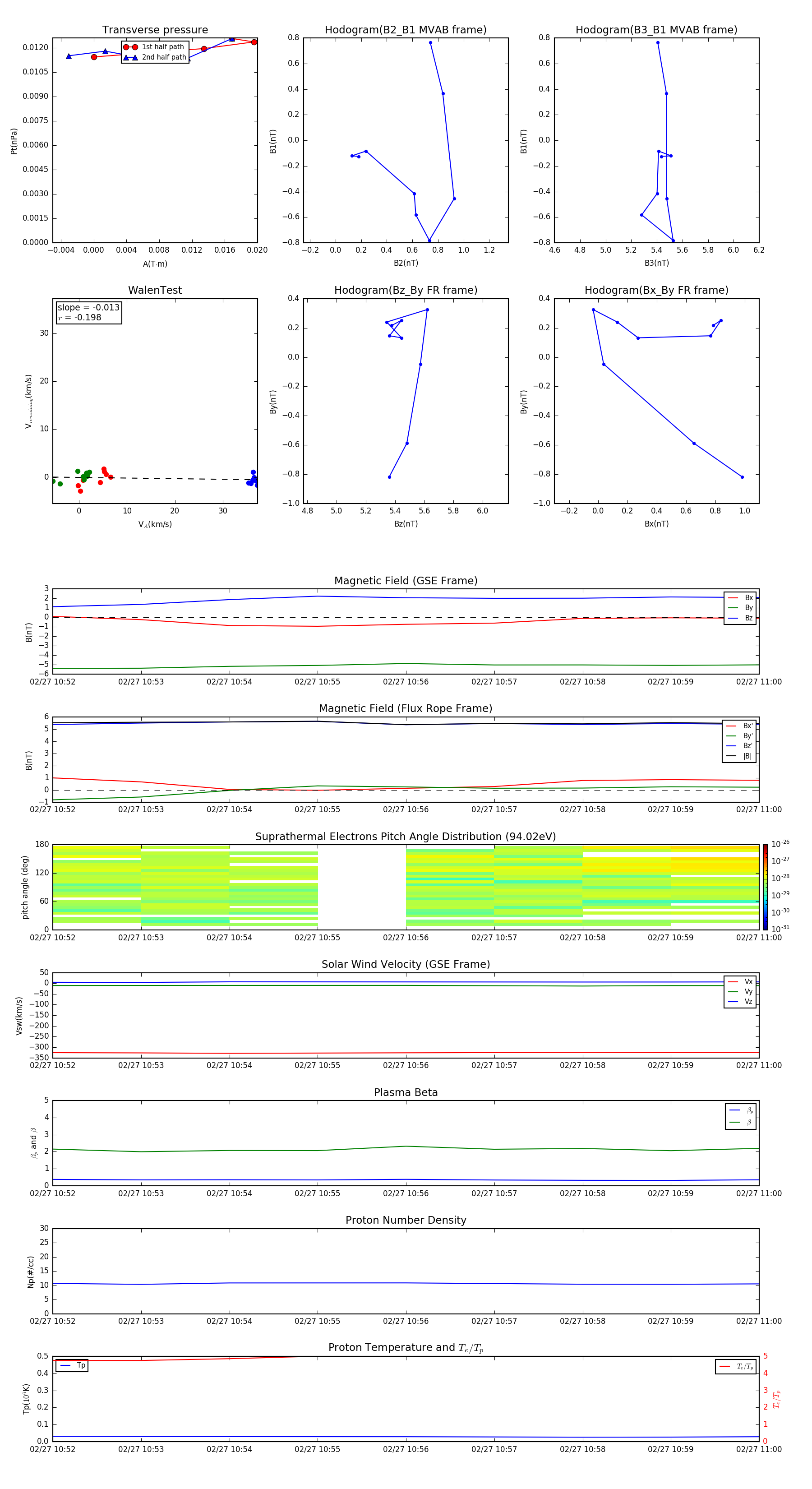
Task: Click the 'WalenTest' plot title
Action: pyautogui.click(x=155, y=290)
